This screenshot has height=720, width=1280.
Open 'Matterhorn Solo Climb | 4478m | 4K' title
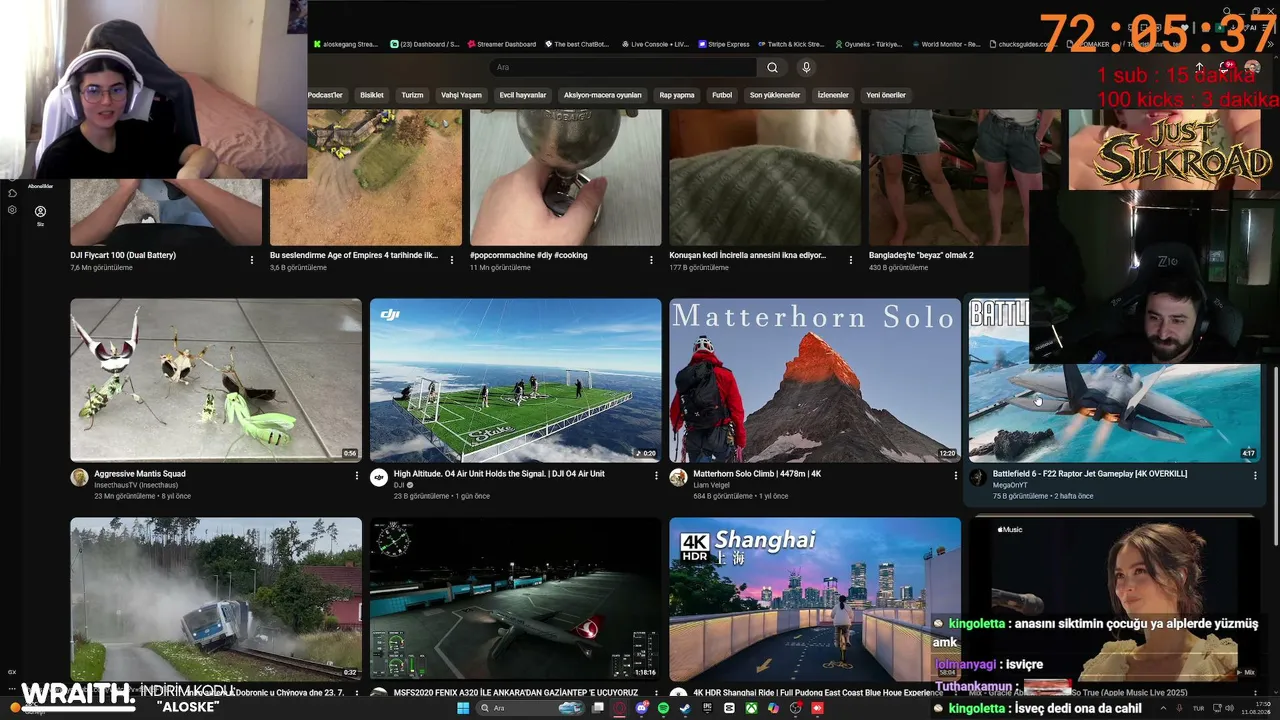point(757,474)
